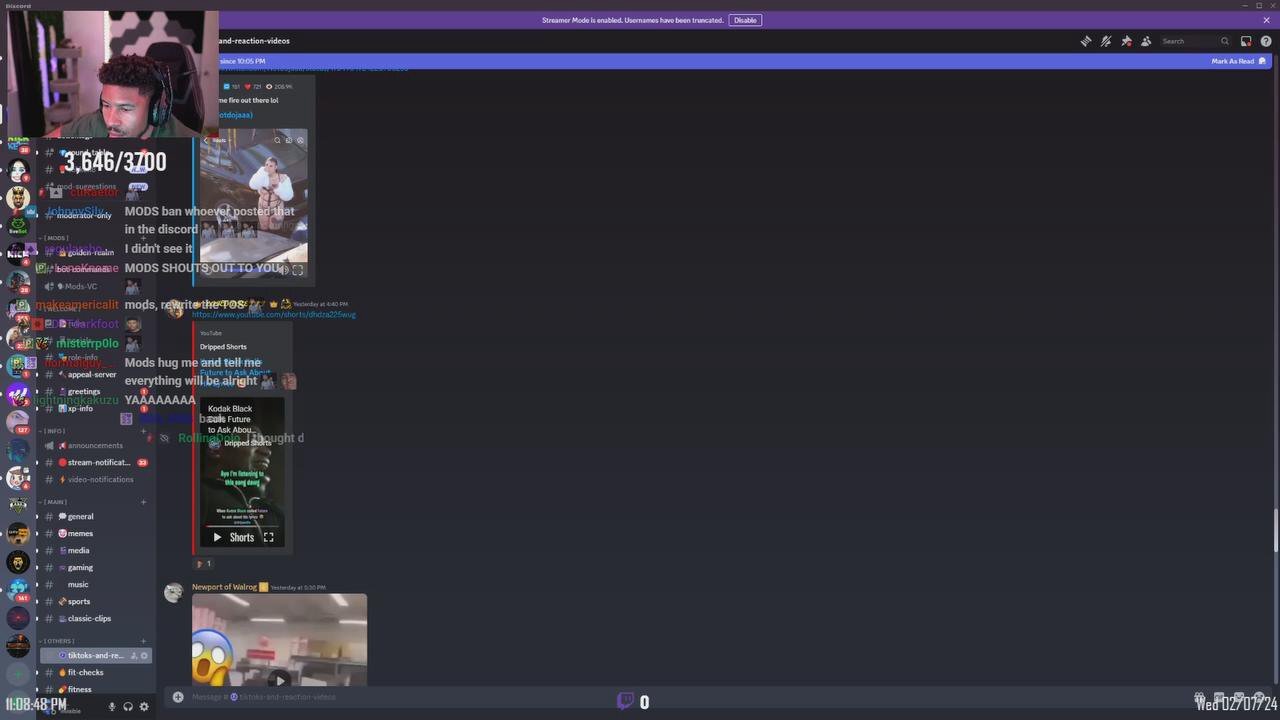
Task: Open pinned messages icon
Action: click(1126, 41)
